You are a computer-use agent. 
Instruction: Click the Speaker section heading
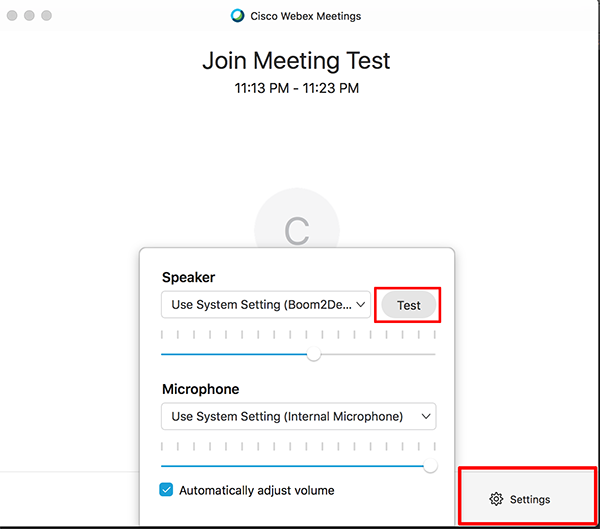[188, 277]
